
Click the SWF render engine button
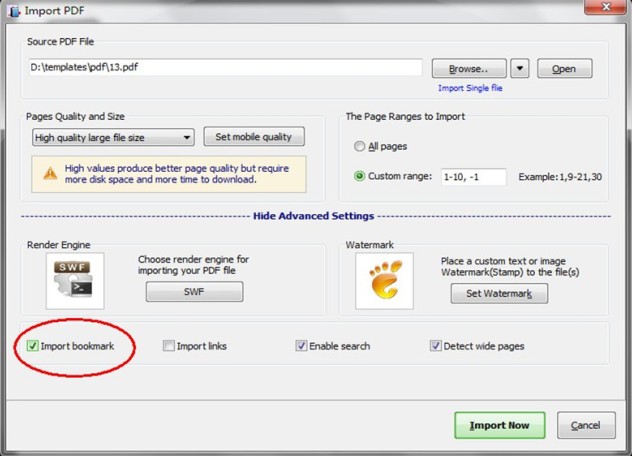pyautogui.click(x=194, y=292)
